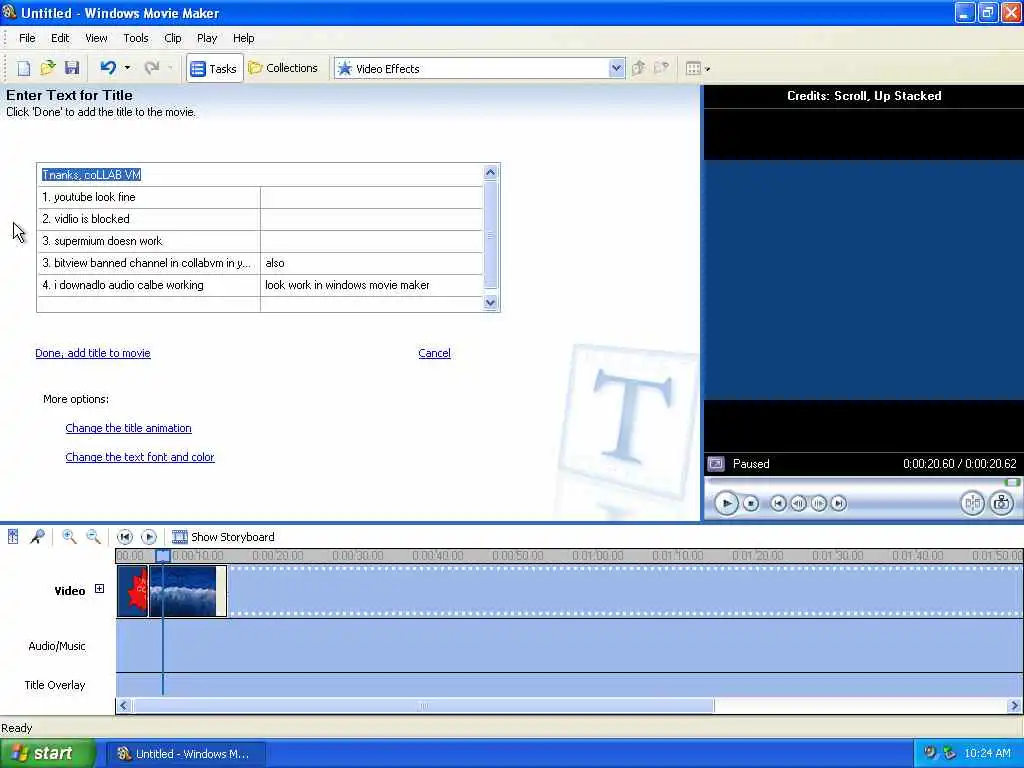
Task: Click 'Done, add title to movie' link
Action: 93,353
